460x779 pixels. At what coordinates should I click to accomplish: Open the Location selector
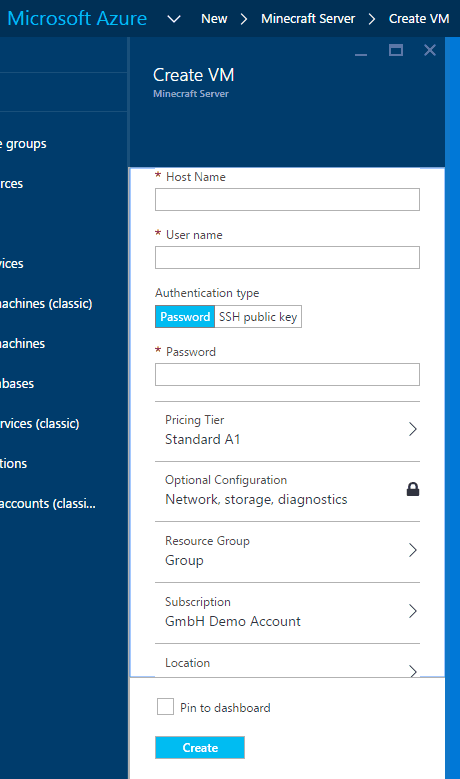coord(287,661)
